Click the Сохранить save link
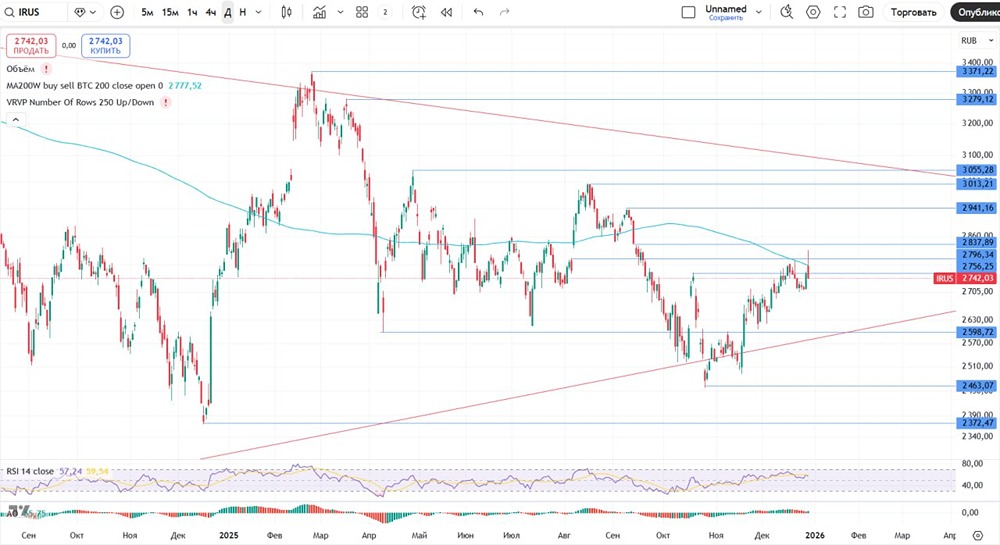Image resolution: width=1000 pixels, height=545 pixels. tap(726, 18)
